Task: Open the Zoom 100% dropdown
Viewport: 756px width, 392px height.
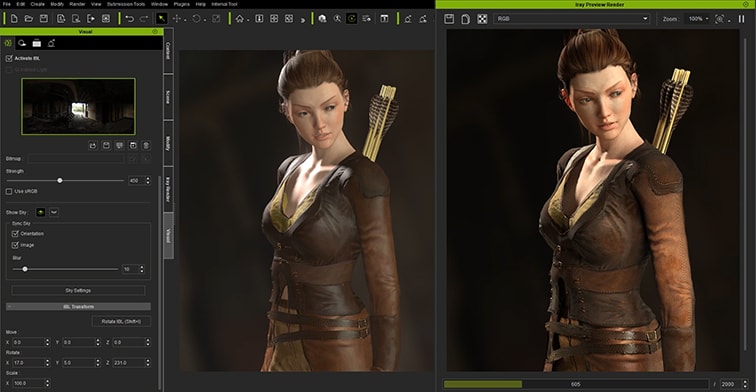Action: (698, 19)
